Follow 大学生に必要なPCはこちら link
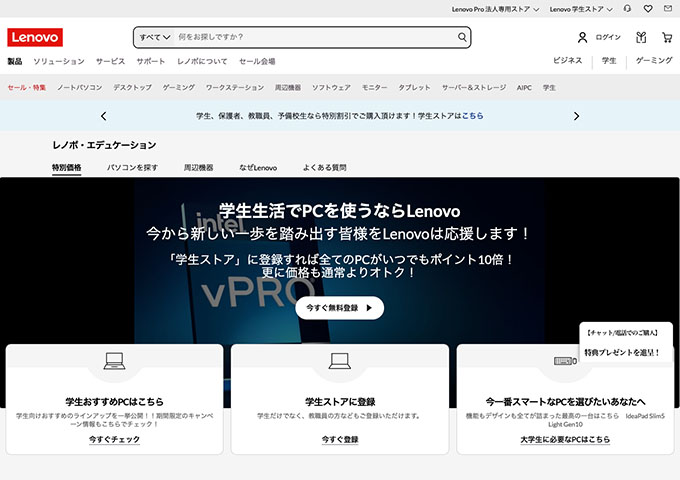Screen dimensions: 680x480 point(565,439)
